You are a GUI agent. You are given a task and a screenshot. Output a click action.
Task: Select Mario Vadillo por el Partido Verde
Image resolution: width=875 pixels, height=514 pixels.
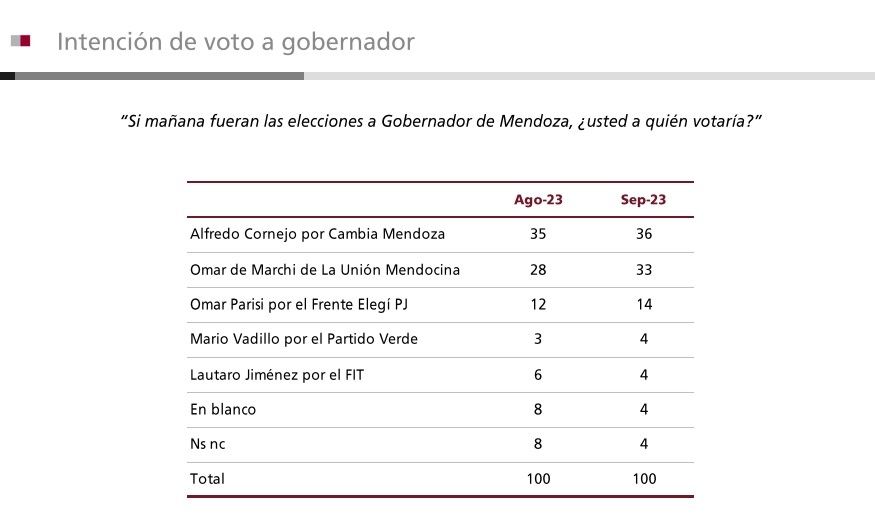click(x=304, y=339)
